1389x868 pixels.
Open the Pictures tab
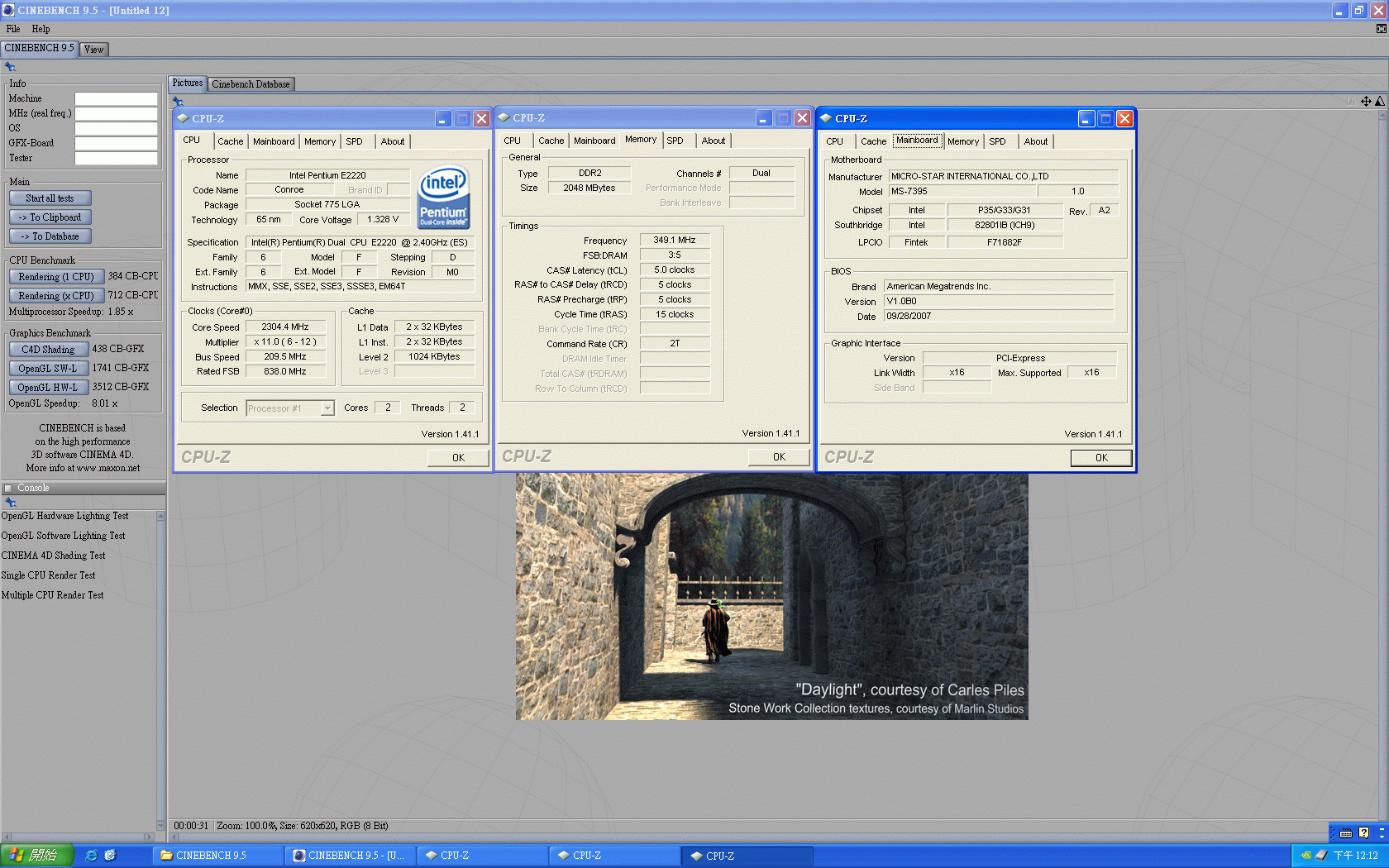[188, 83]
